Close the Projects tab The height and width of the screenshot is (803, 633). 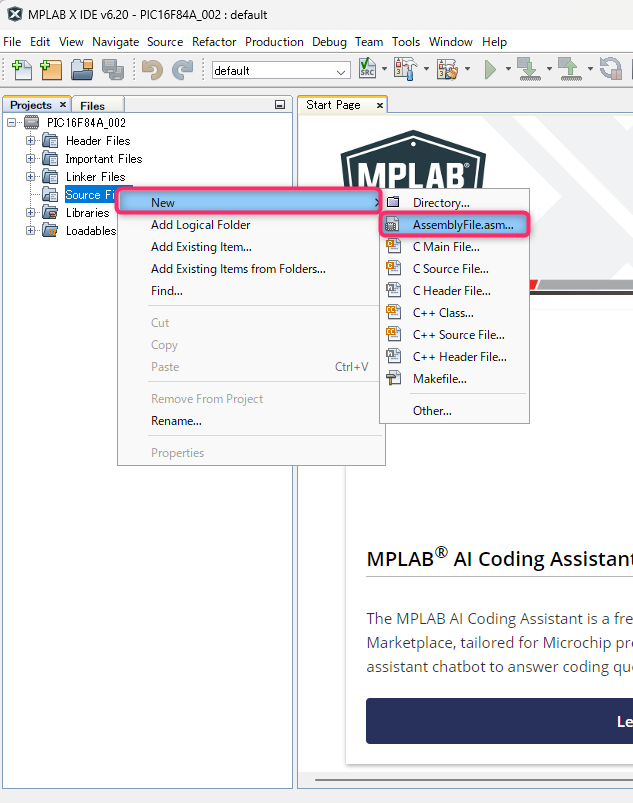[x=63, y=104]
